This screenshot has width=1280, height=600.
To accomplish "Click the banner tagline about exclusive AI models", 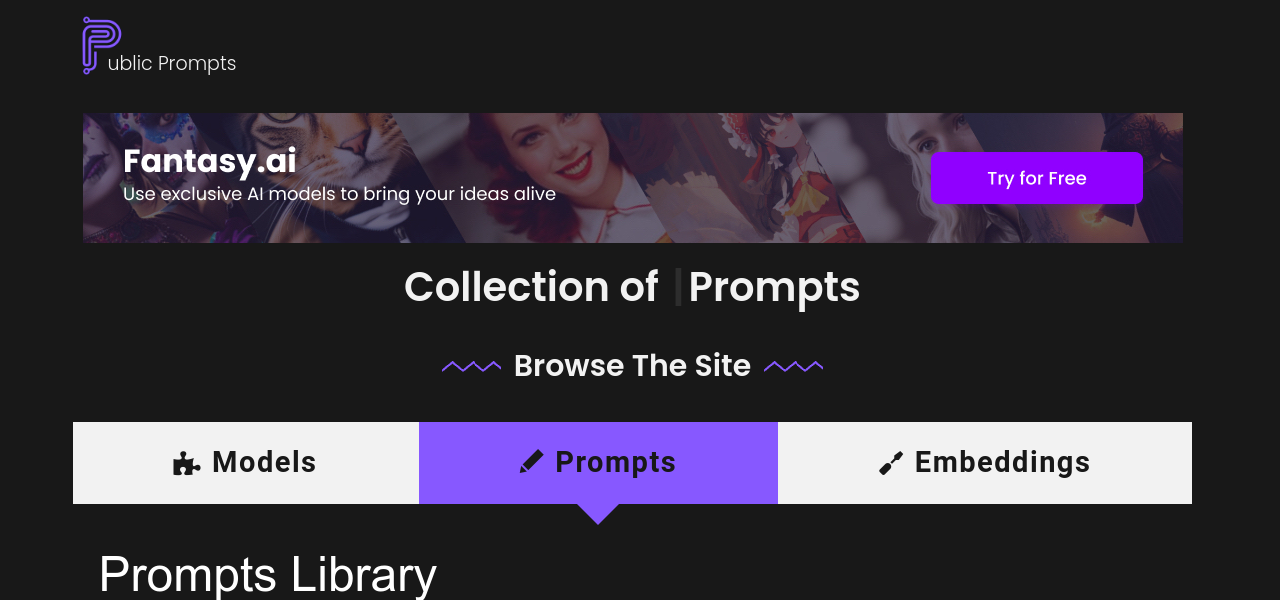I will point(339,194).
